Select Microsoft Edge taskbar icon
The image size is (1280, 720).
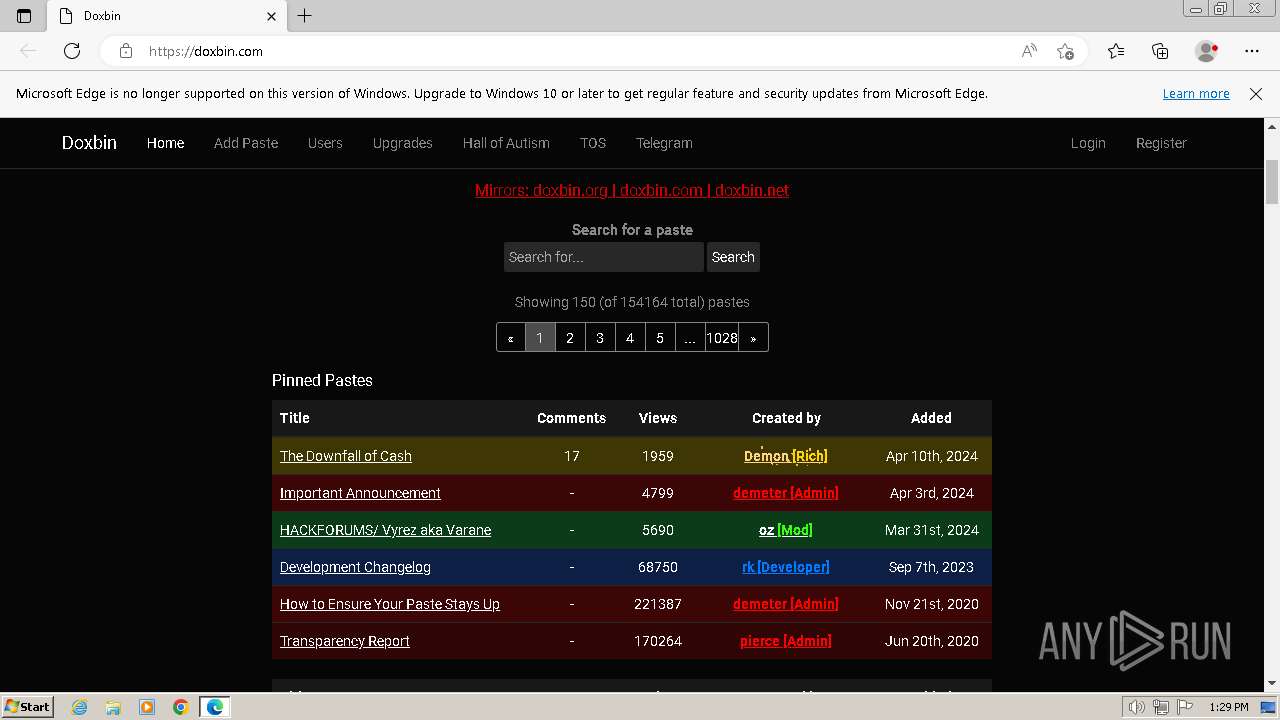tap(215, 707)
